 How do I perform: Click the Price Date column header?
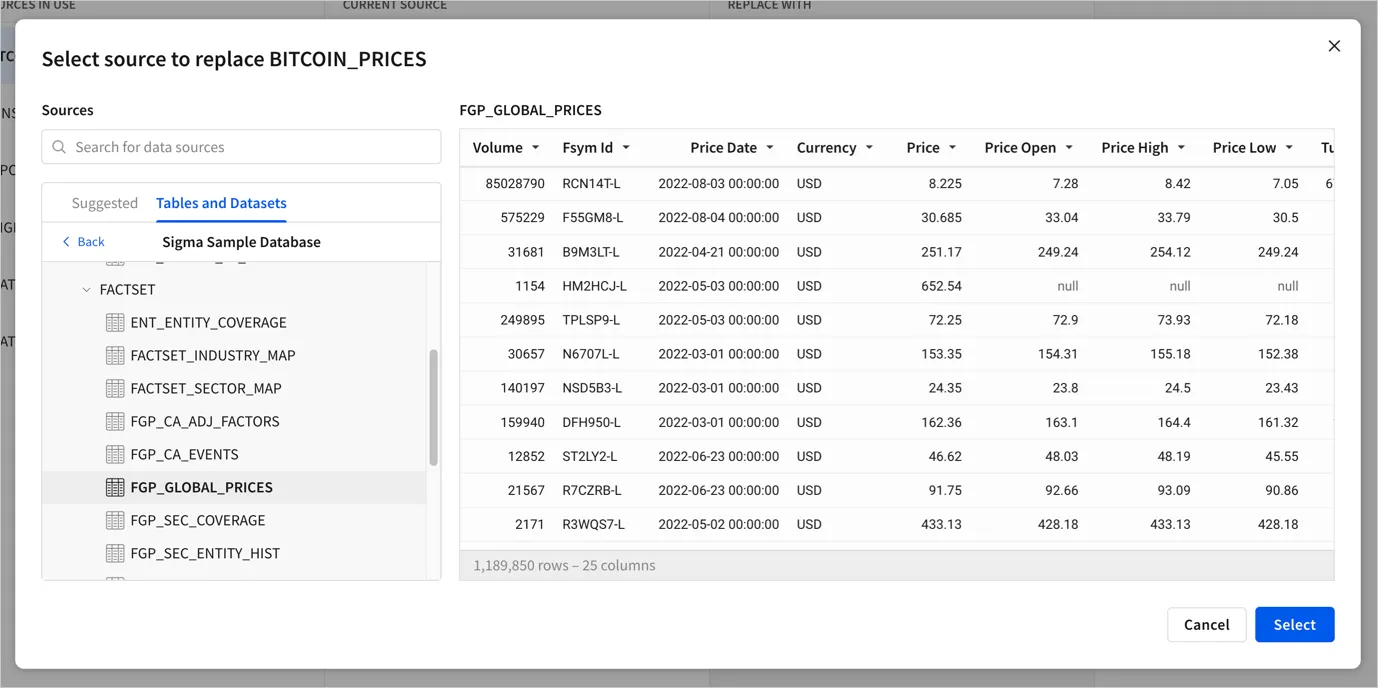coord(723,148)
